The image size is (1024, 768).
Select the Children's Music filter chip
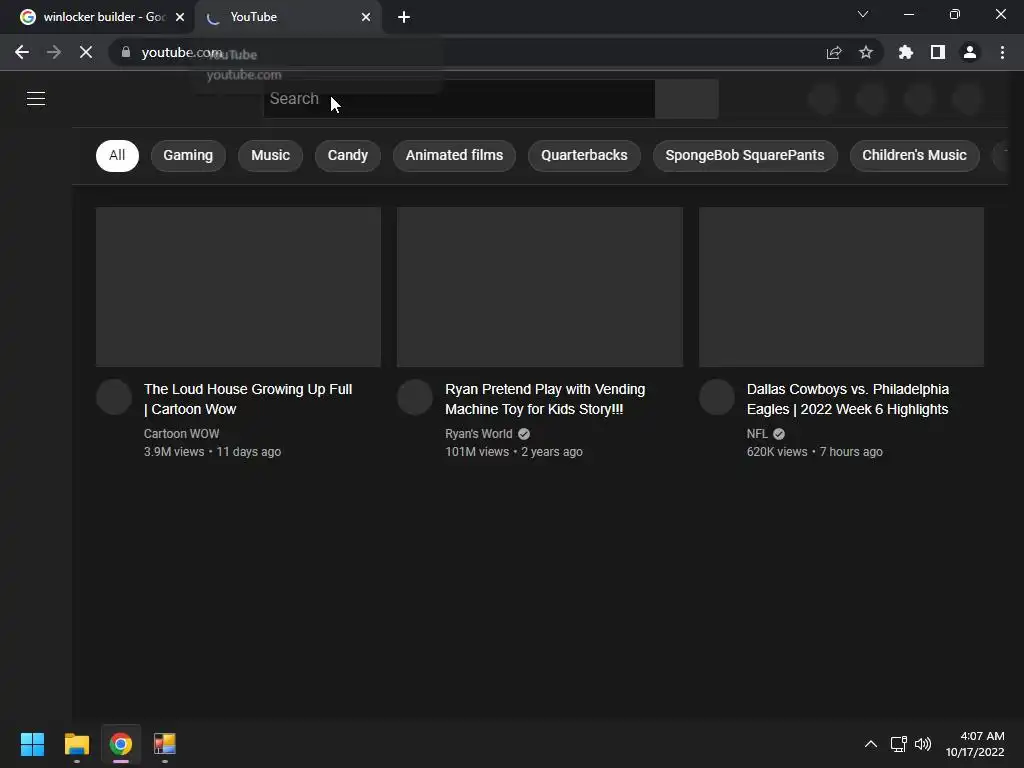(914, 155)
